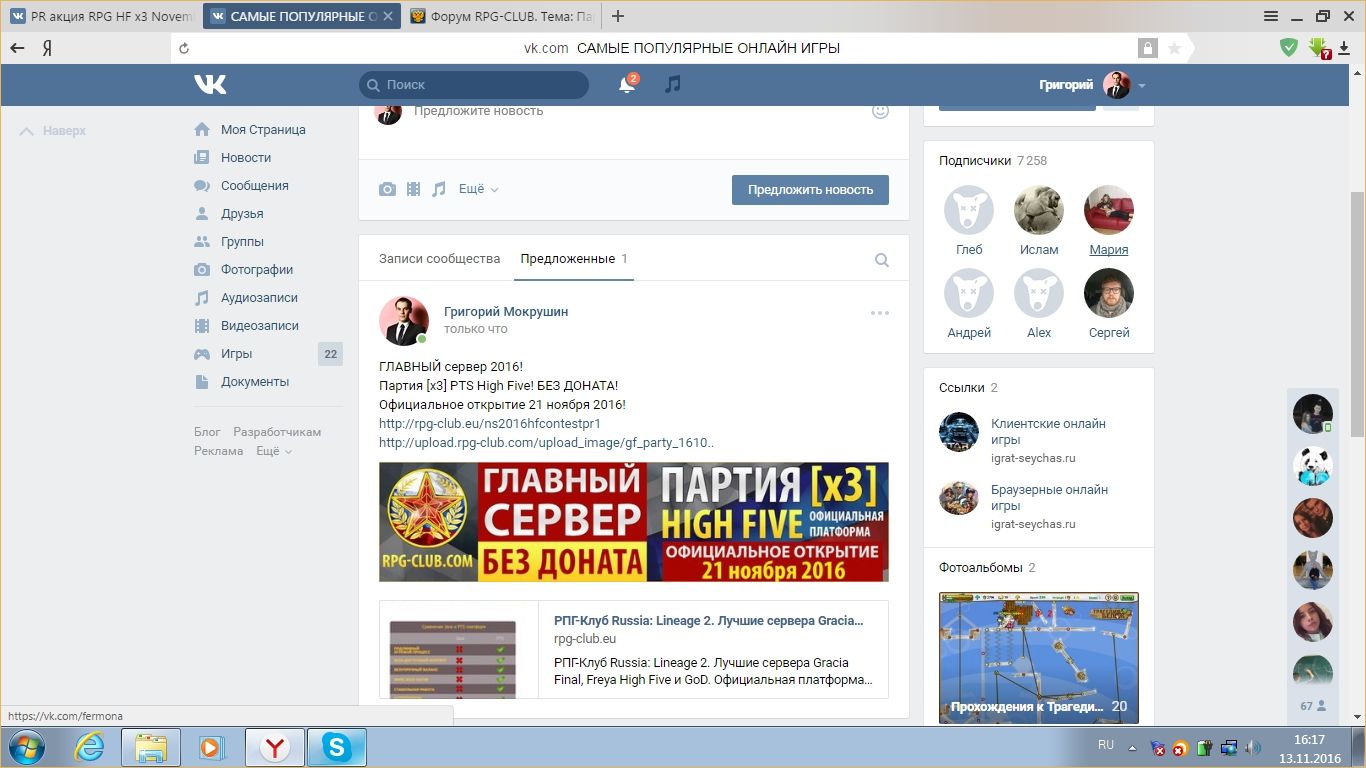Click the page vertical scrollbar
This screenshot has width=1366, height=768.
tap(1357, 314)
